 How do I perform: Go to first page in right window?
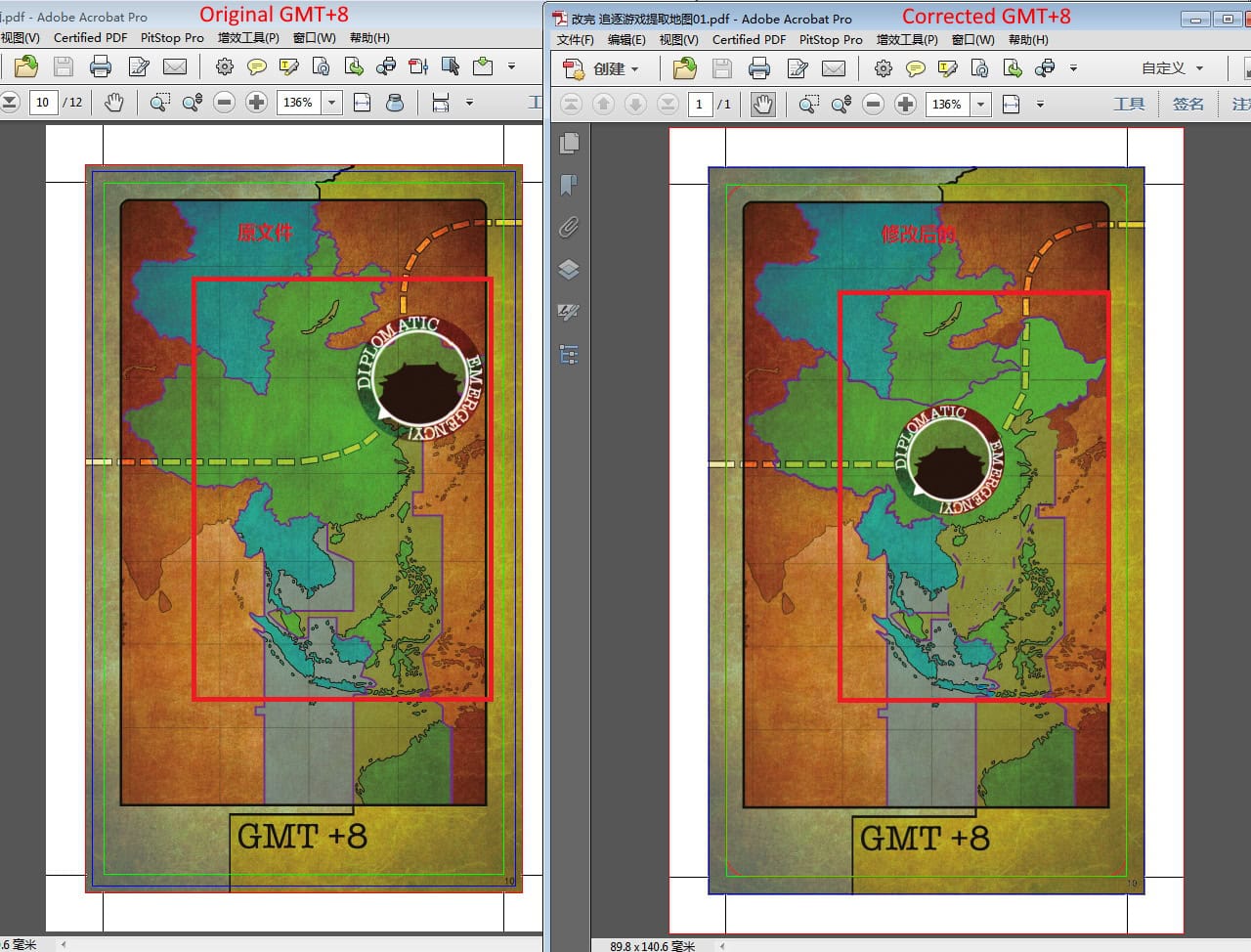(x=572, y=104)
